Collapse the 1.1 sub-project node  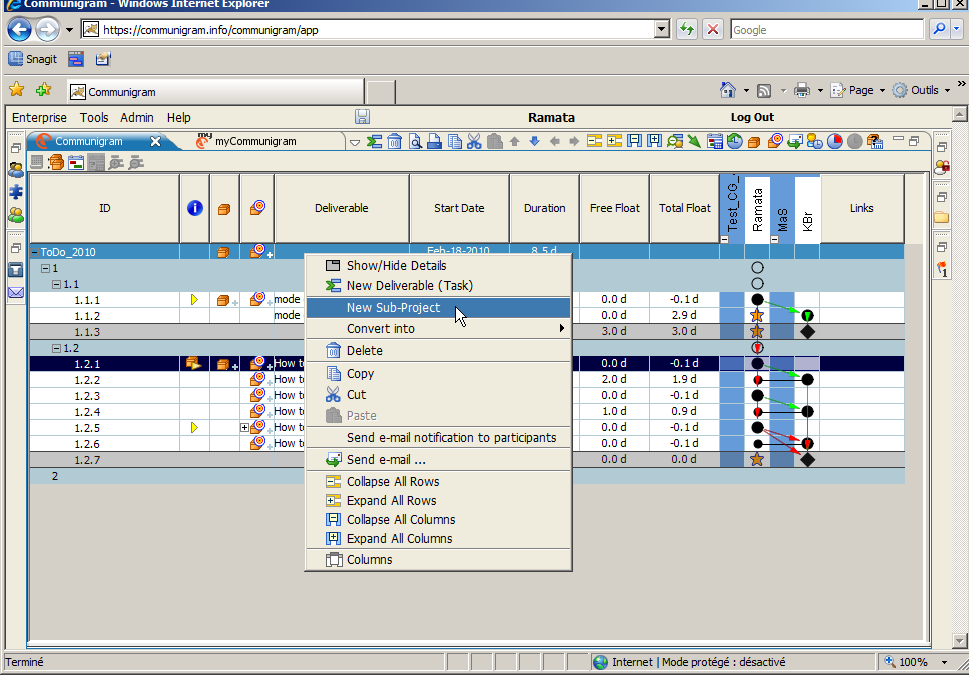point(56,284)
